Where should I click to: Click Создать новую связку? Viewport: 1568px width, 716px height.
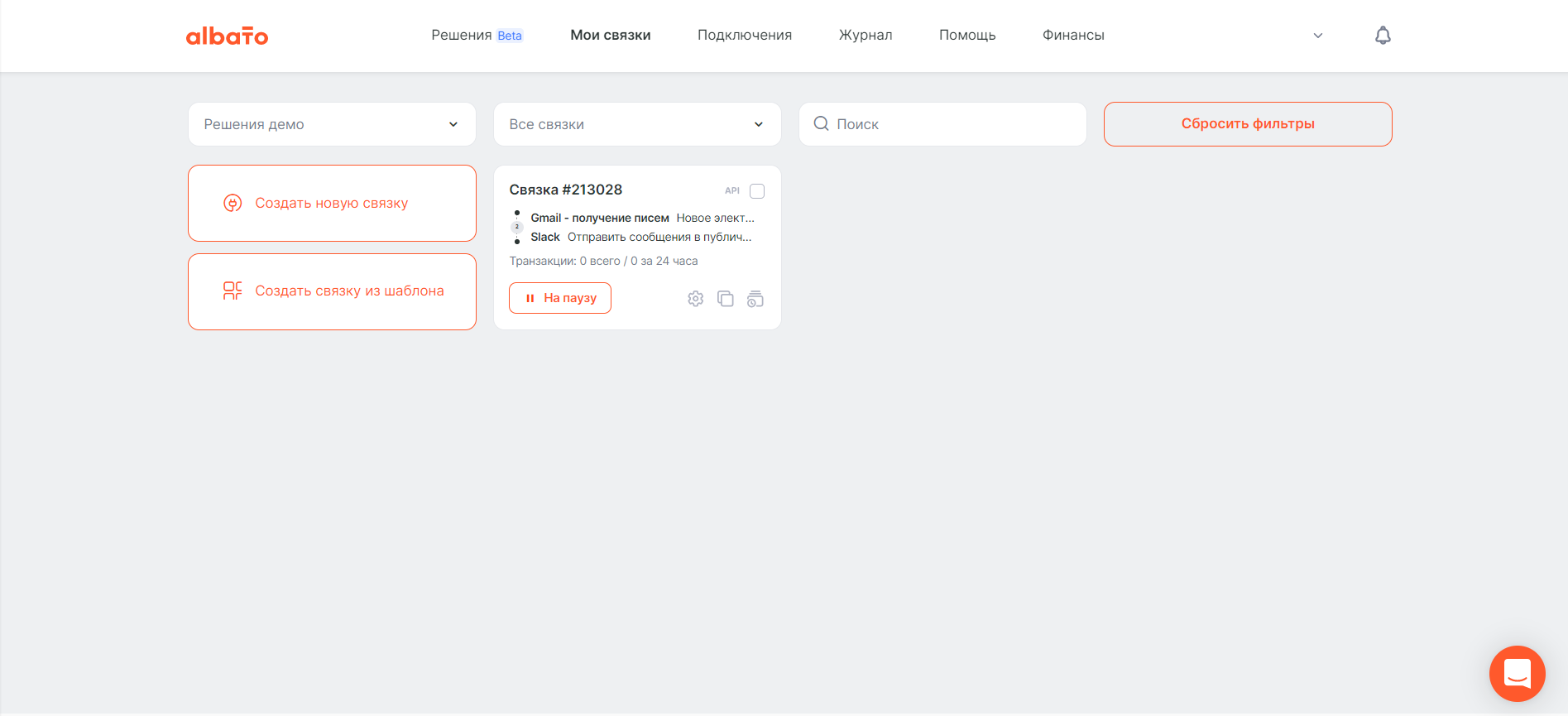pyautogui.click(x=332, y=204)
